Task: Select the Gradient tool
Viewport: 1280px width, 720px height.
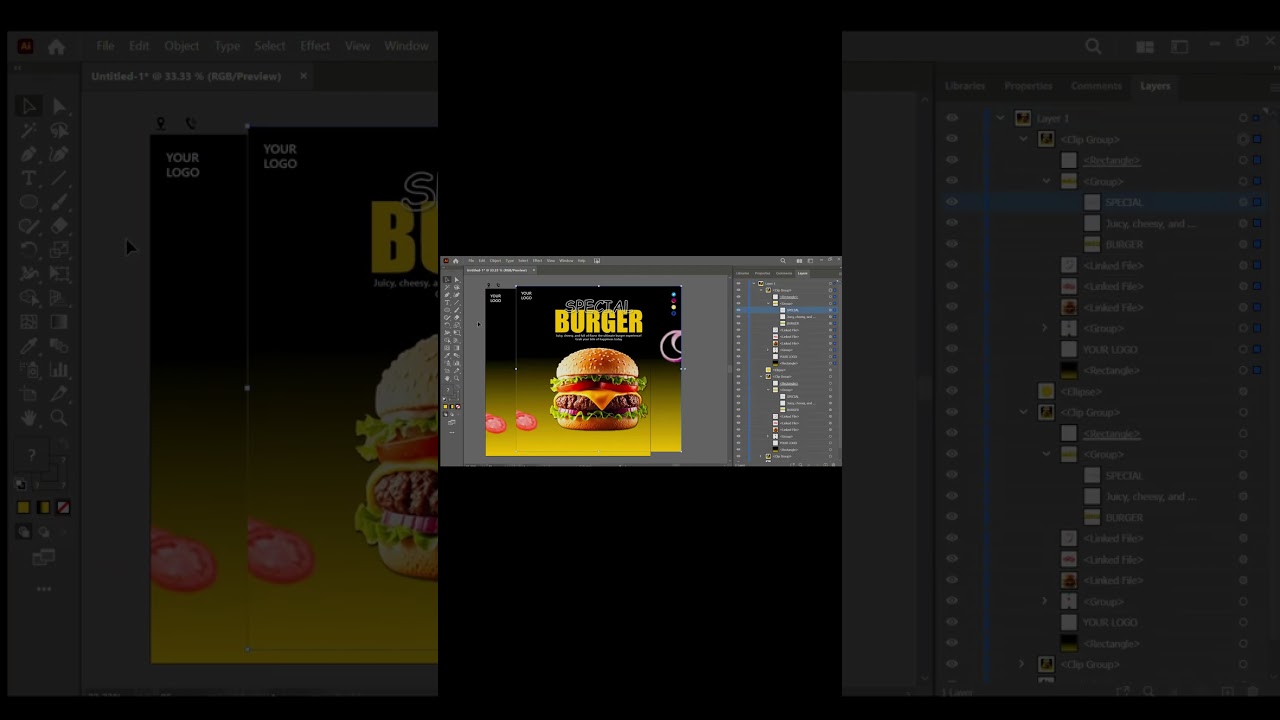Action: pos(59,322)
